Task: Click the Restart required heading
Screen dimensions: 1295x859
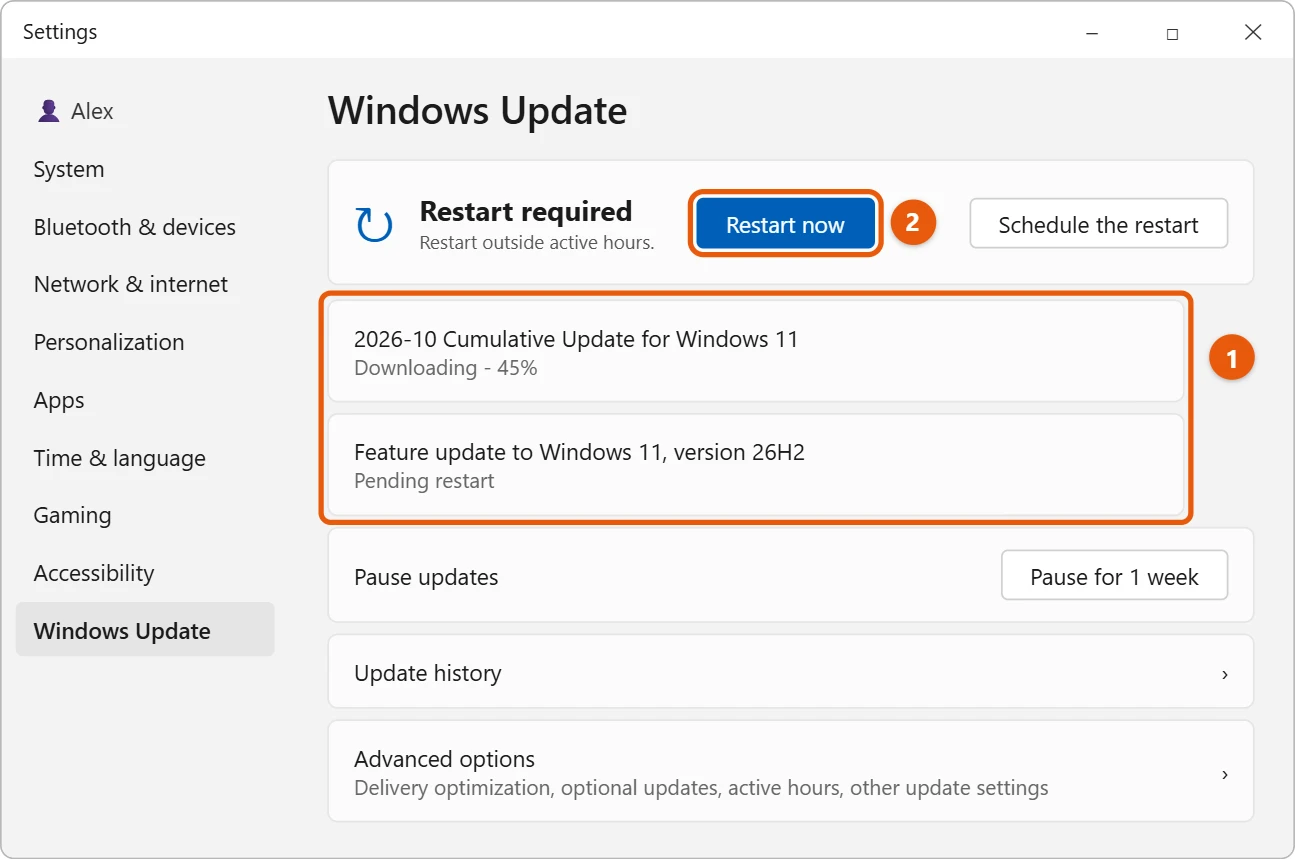Action: [x=526, y=212]
